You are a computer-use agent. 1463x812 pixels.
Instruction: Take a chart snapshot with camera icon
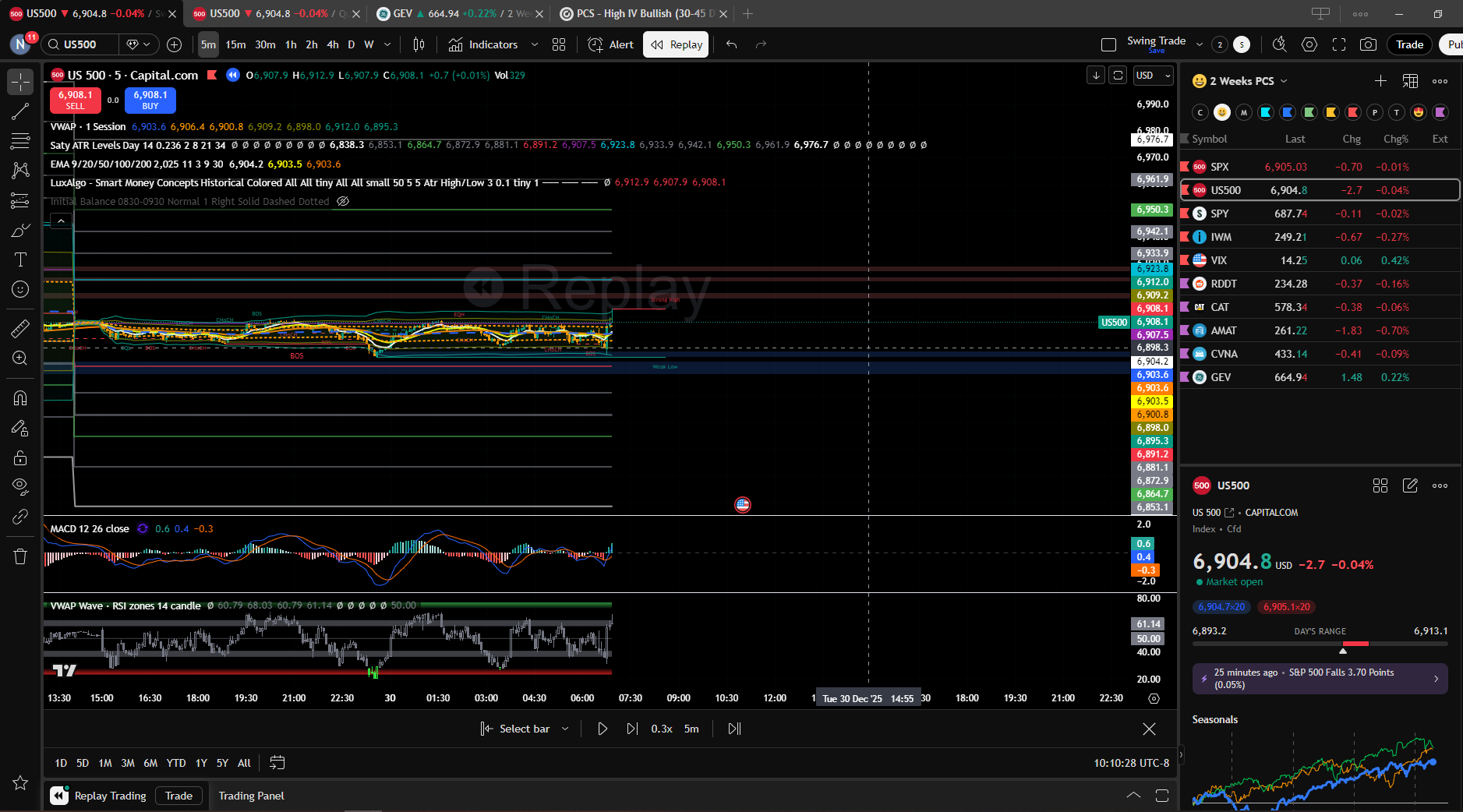point(1368,44)
